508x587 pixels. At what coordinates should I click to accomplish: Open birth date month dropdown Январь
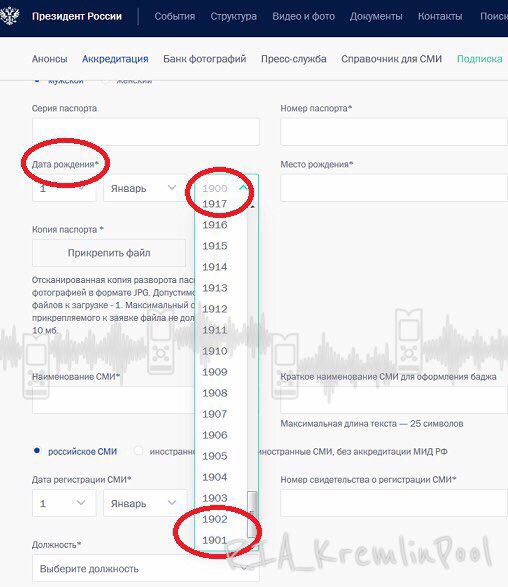pyautogui.click(x=145, y=188)
